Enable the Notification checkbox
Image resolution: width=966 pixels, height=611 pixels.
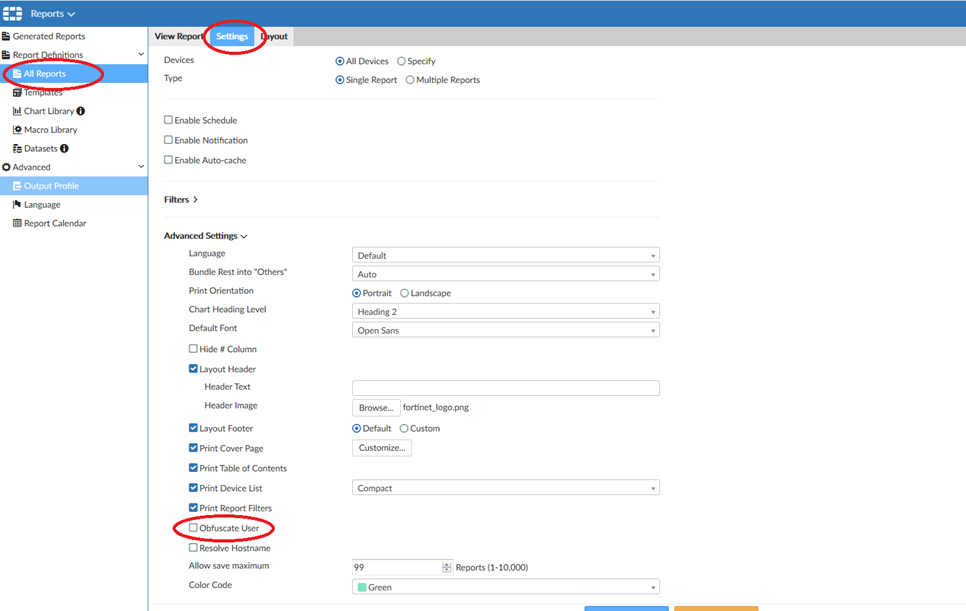(x=168, y=140)
